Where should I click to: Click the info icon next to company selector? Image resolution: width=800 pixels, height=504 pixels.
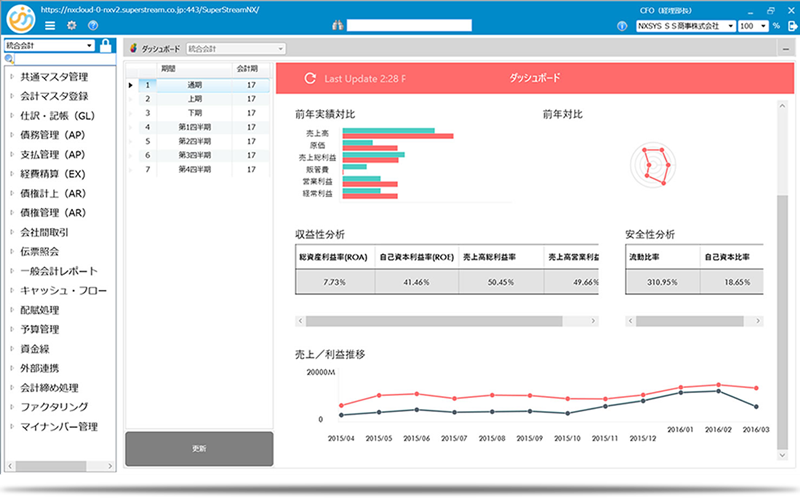pyautogui.click(x=624, y=25)
